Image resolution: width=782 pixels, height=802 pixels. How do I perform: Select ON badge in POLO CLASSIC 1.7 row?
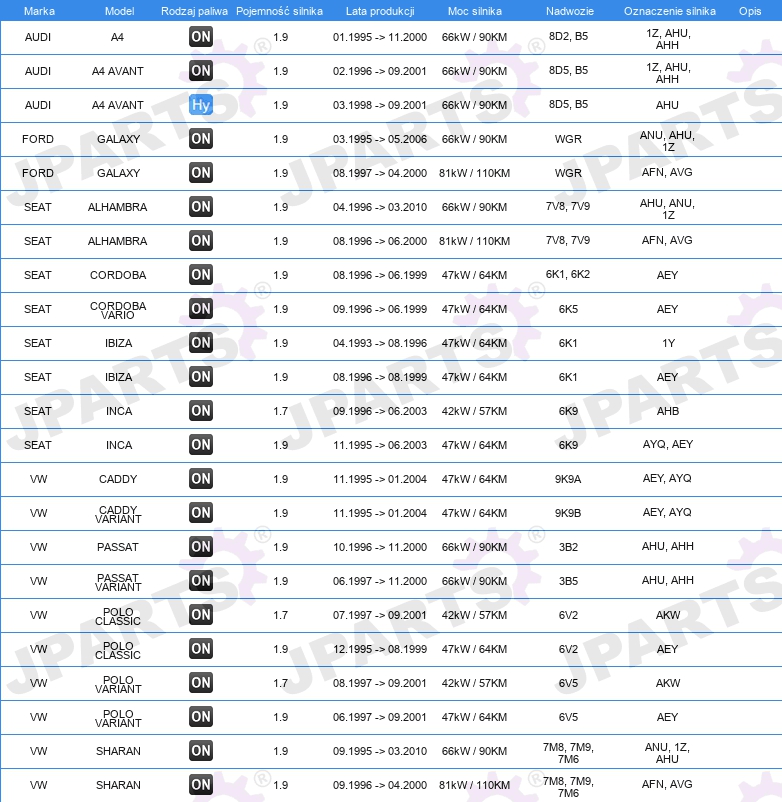tap(200, 615)
